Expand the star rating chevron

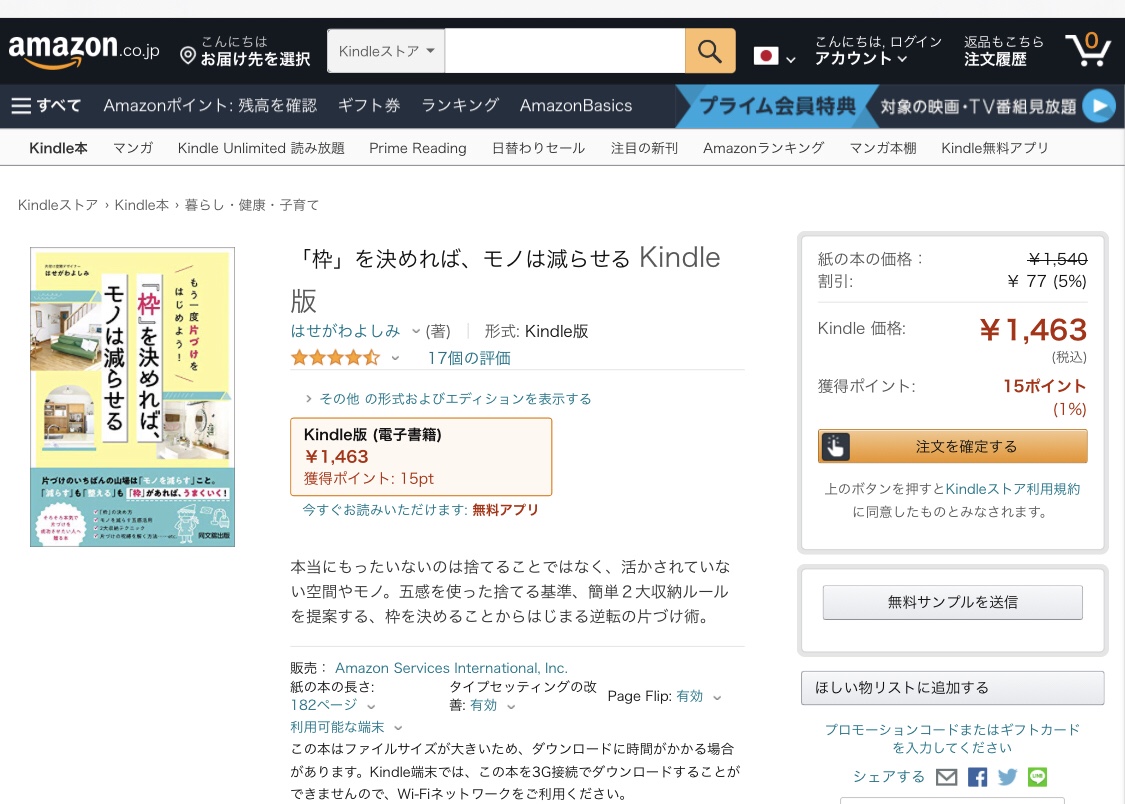pos(395,358)
